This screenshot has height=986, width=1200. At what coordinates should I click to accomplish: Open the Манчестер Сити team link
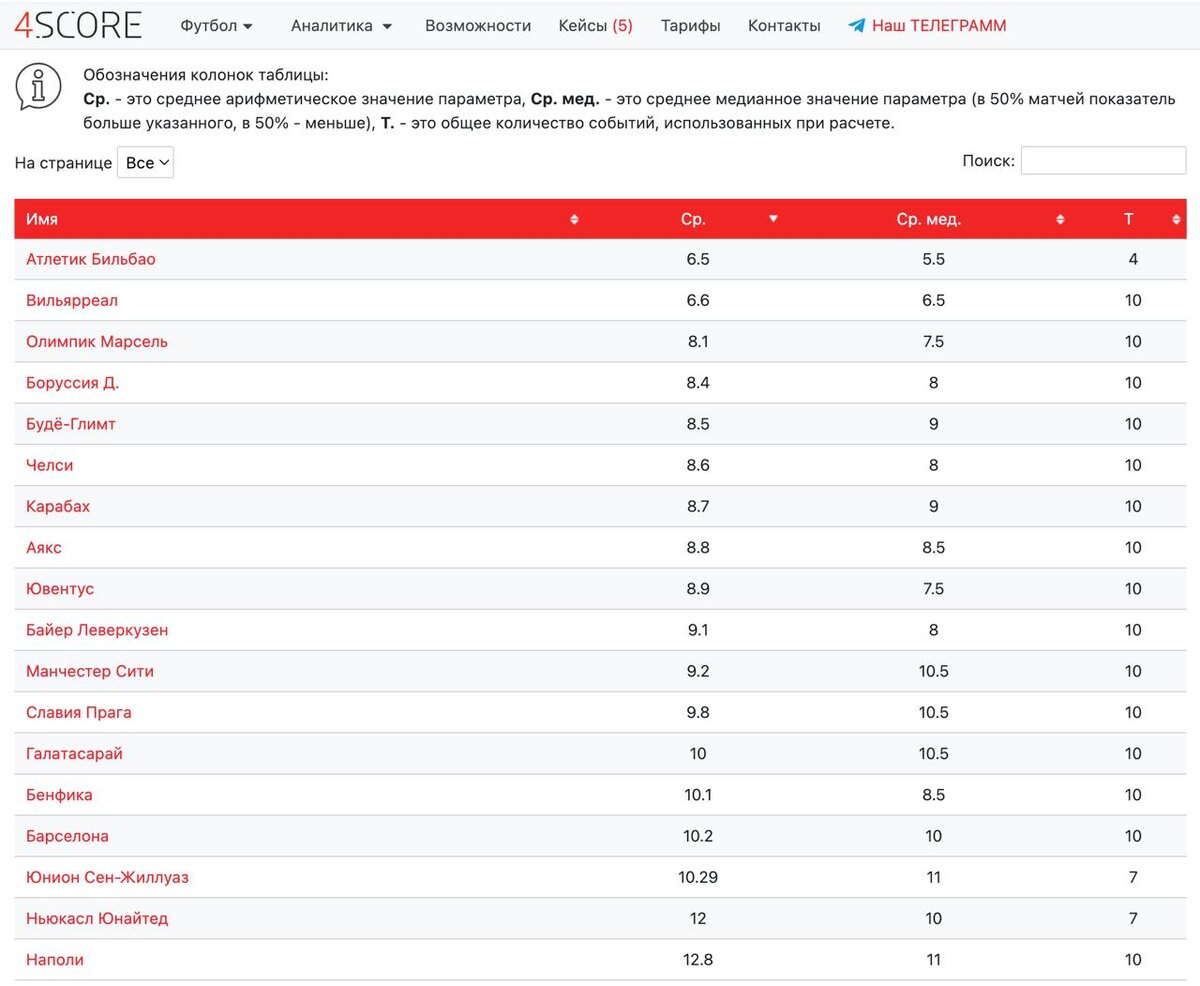pos(90,671)
